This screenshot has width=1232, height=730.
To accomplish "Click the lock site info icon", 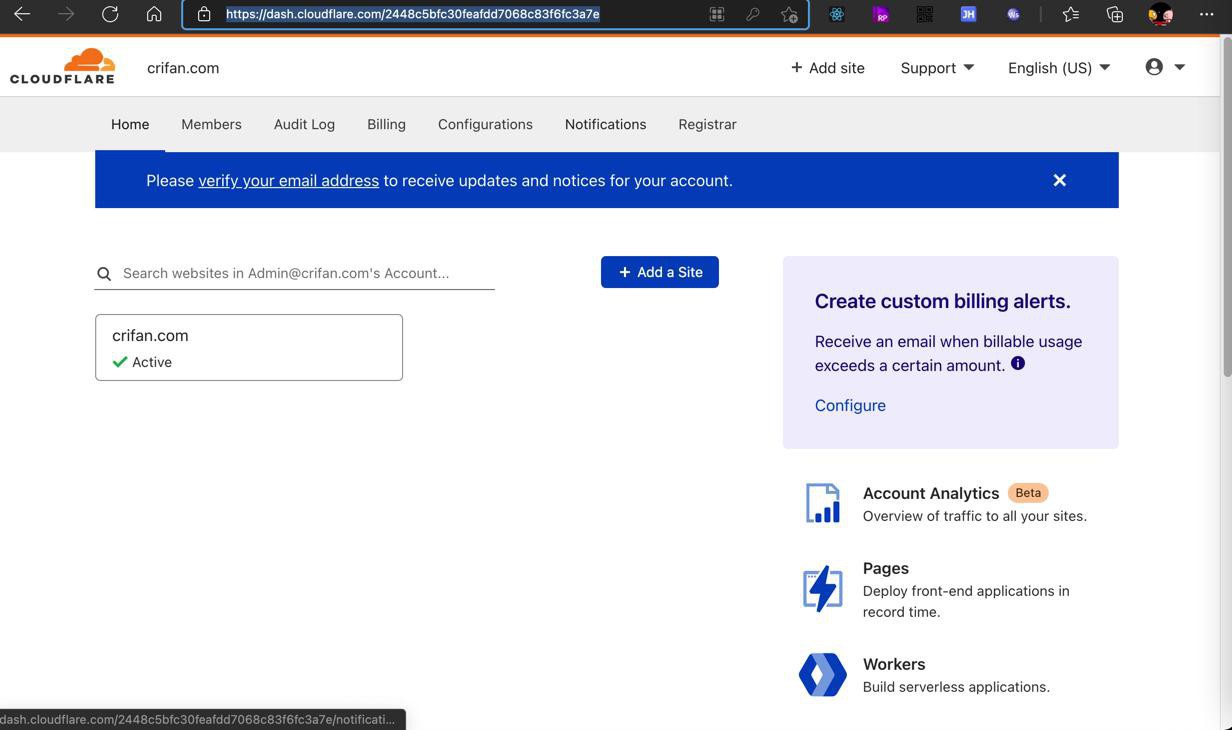I will [x=204, y=14].
